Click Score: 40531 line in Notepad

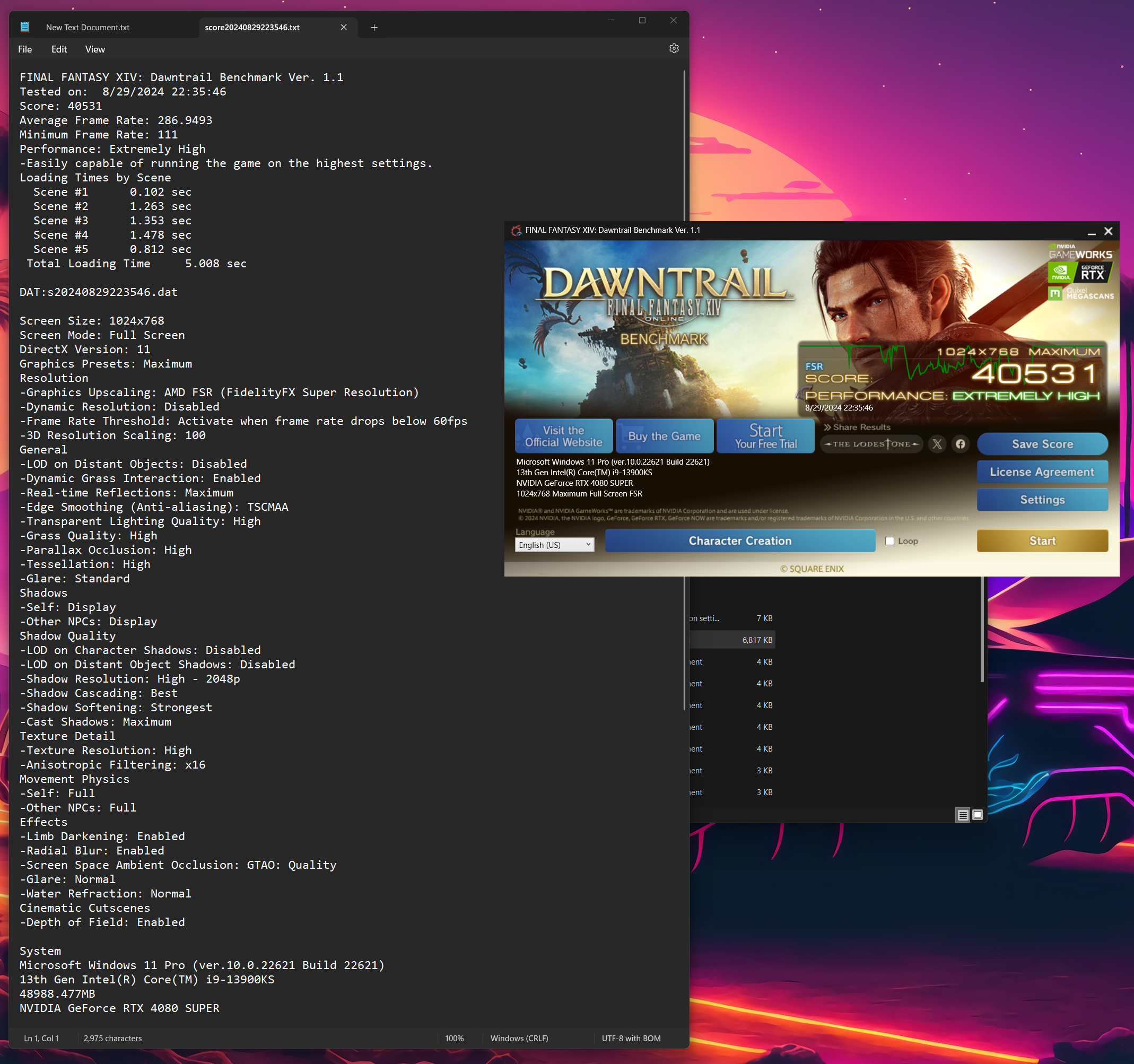[61, 106]
